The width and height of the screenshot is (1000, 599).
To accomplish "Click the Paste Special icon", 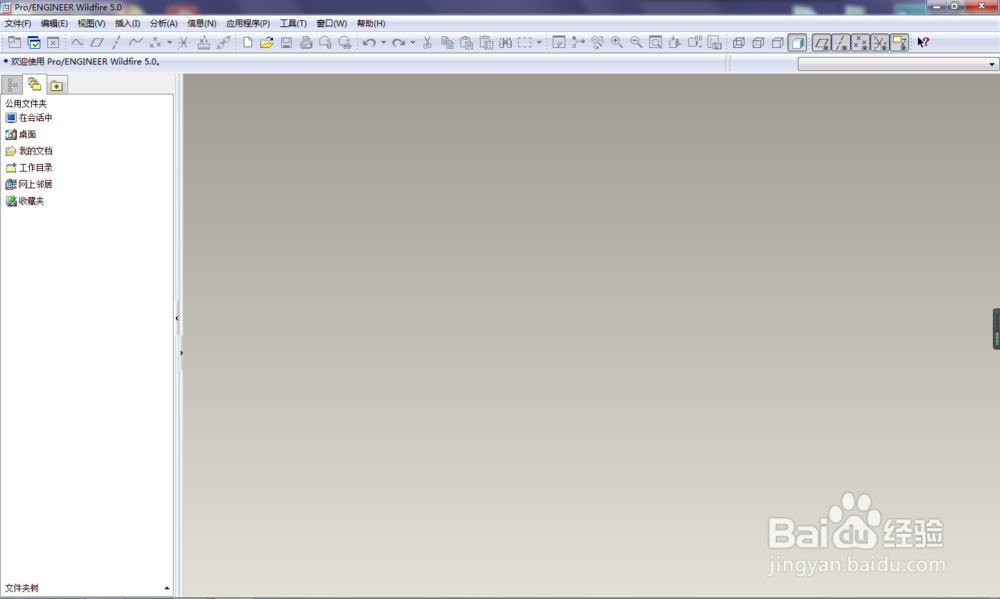I will [x=486, y=43].
